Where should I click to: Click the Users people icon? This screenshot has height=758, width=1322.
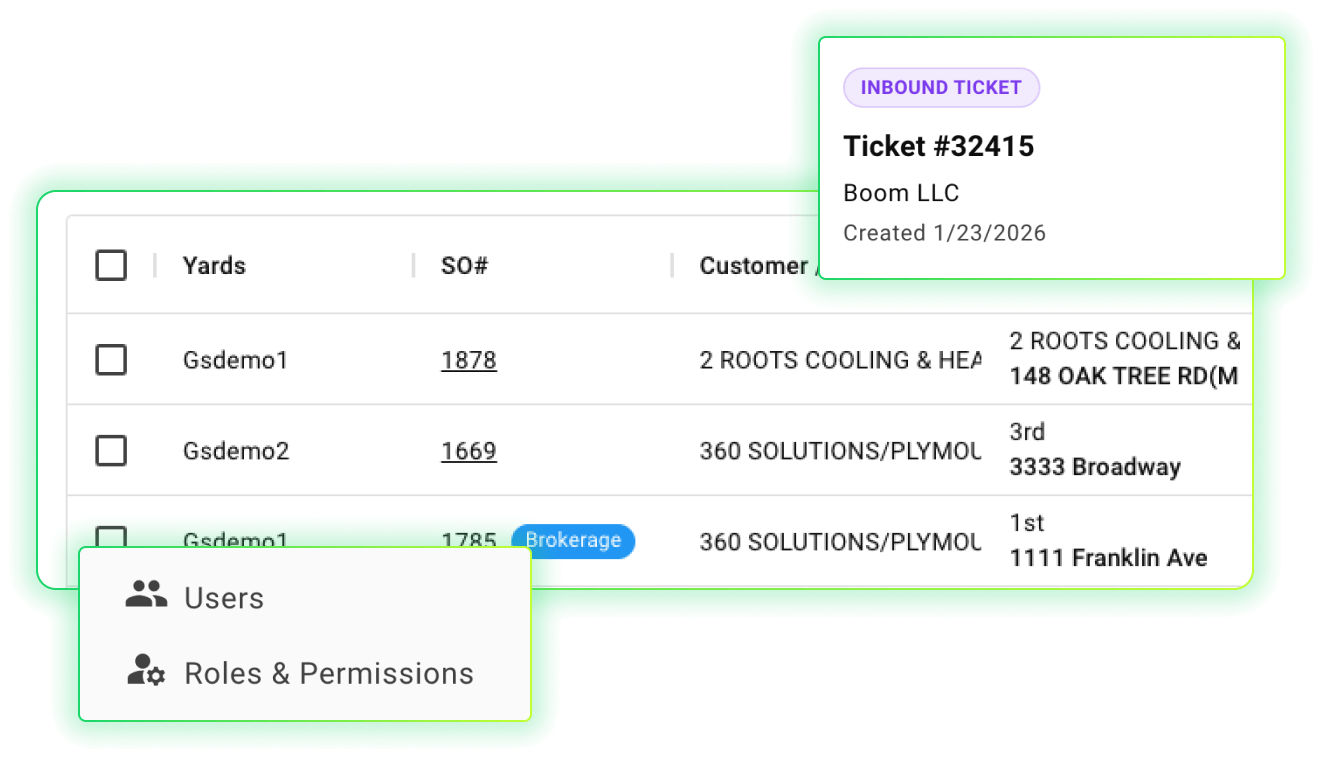coord(146,596)
